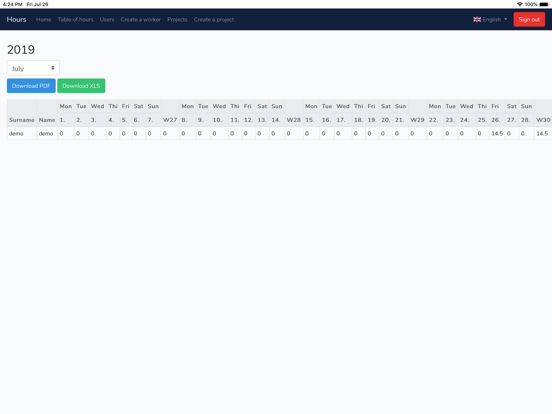Image resolution: width=552 pixels, height=414 pixels.
Task: Click the UK flag icon
Action: pyautogui.click(x=477, y=19)
